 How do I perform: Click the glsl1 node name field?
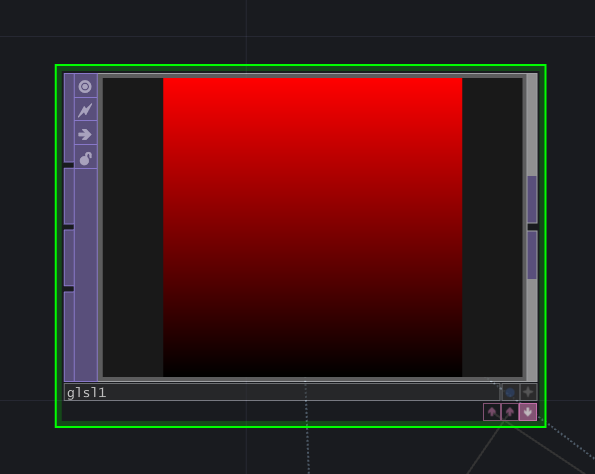282,392
